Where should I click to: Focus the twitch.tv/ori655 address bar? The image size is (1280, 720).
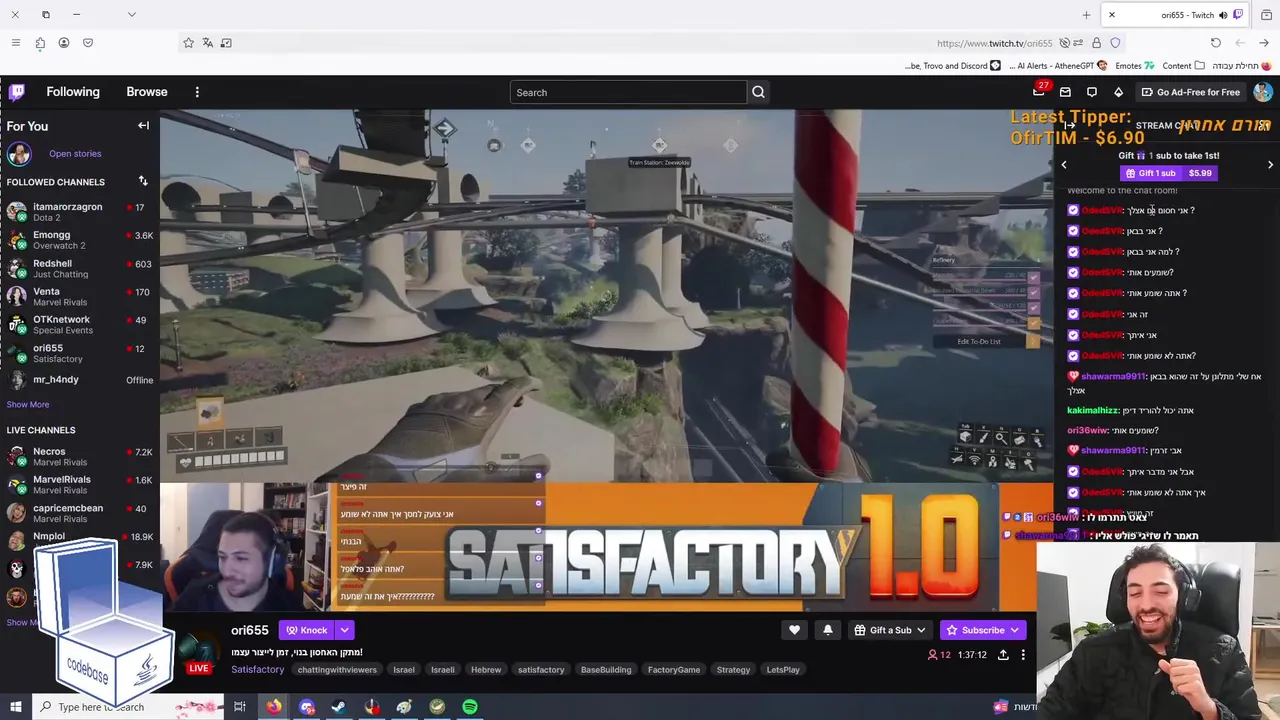coord(650,43)
